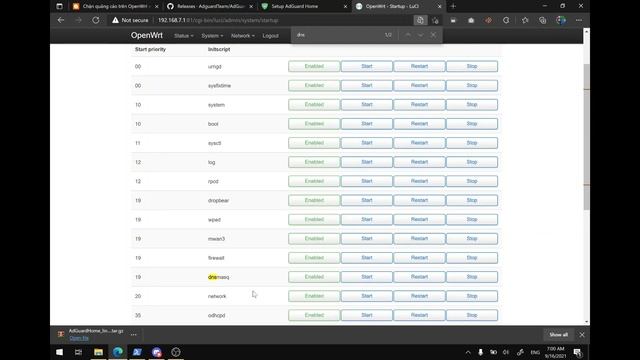Close the downloads bar
Viewport: 640px width, 360px height.
[582, 334]
